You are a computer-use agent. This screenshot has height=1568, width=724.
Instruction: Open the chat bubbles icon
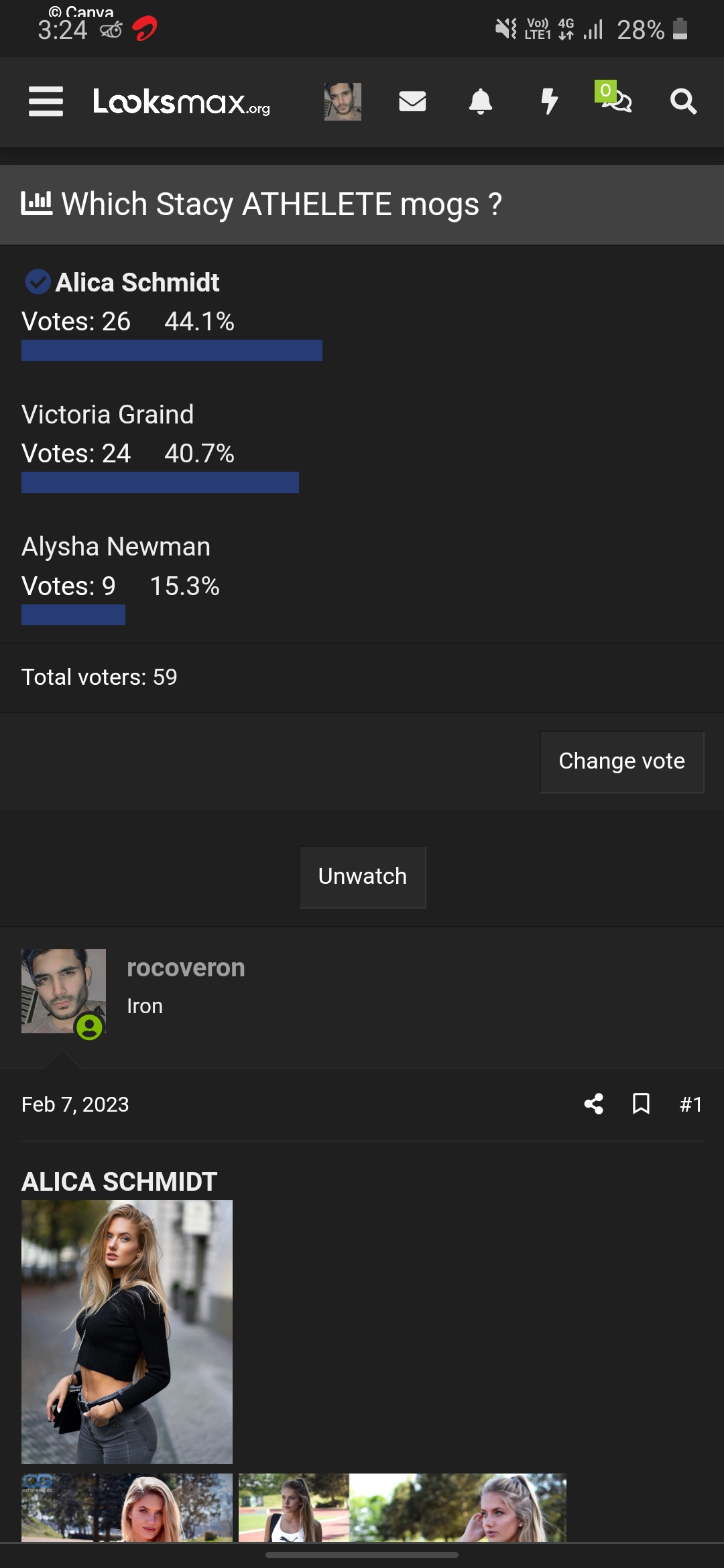[x=614, y=98]
